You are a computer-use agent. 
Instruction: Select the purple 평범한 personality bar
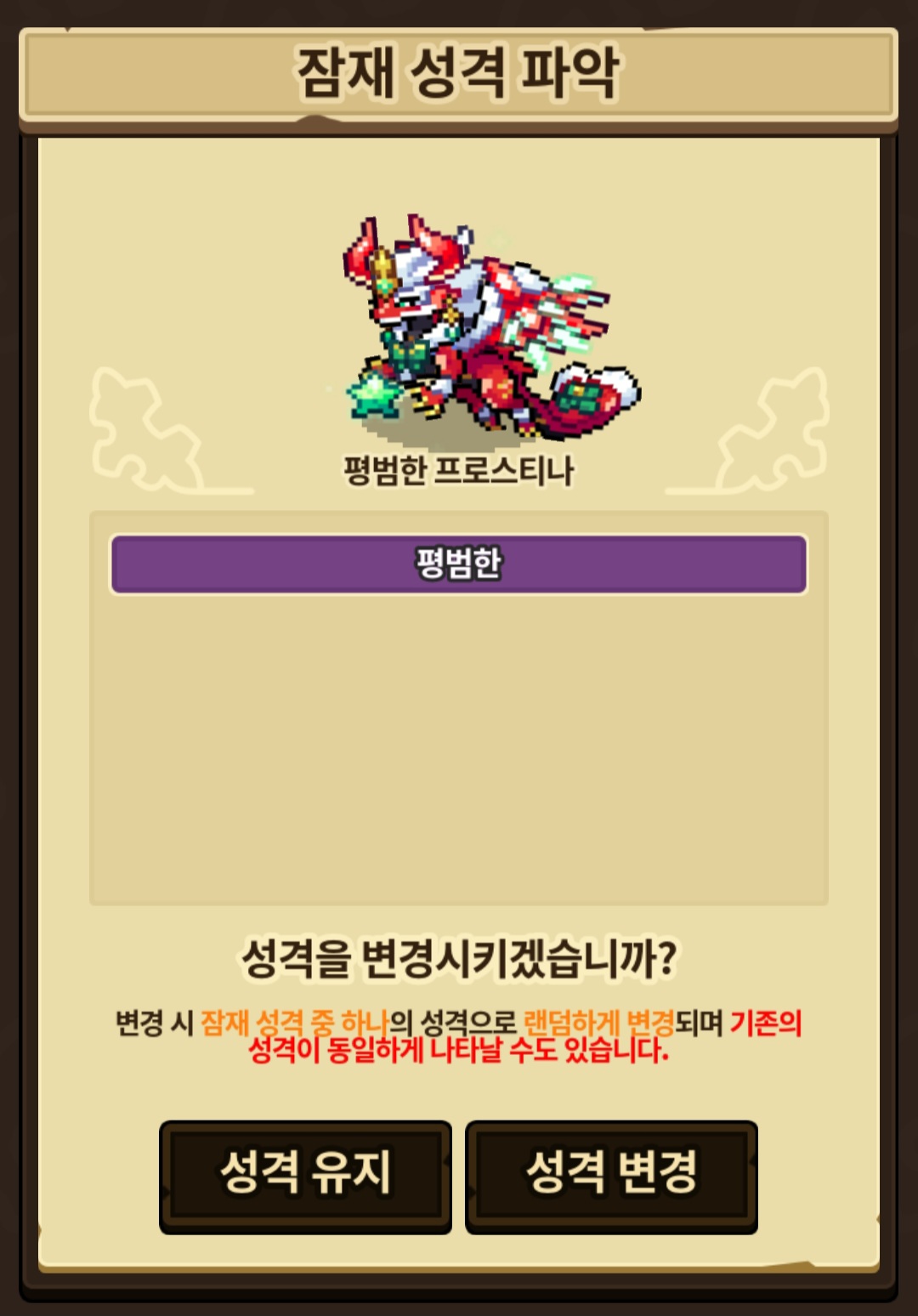pyautogui.click(x=459, y=564)
